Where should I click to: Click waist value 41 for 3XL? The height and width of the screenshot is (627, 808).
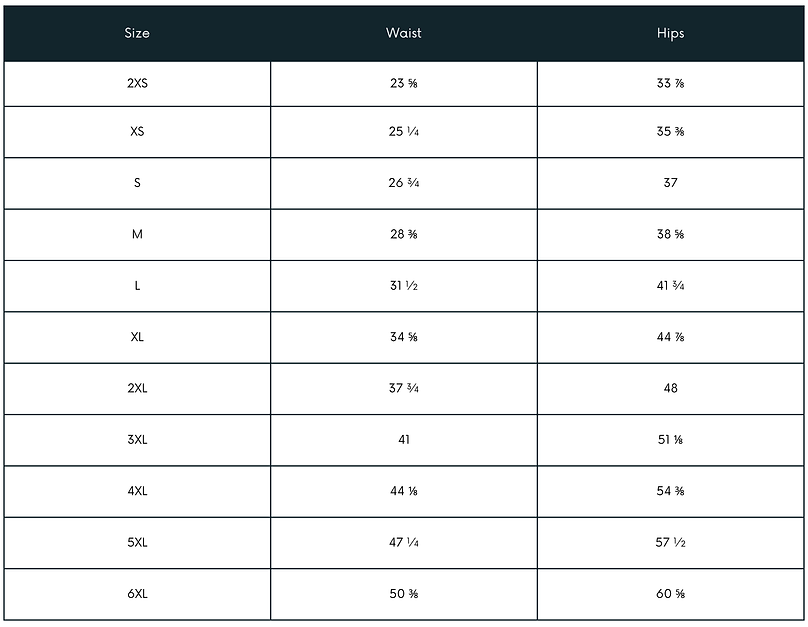click(x=403, y=439)
